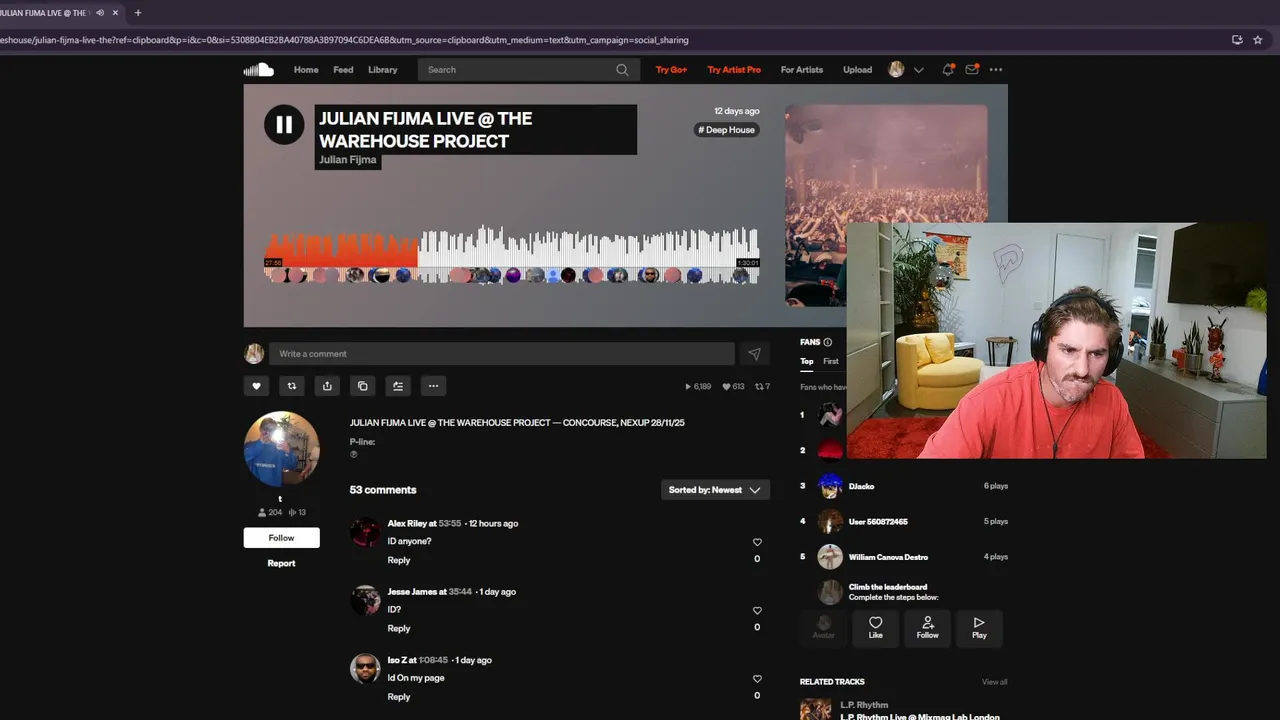This screenshot has height=720, width=1280.
Task: Like Iso Z's comment
Action: [x=757, y=678]
